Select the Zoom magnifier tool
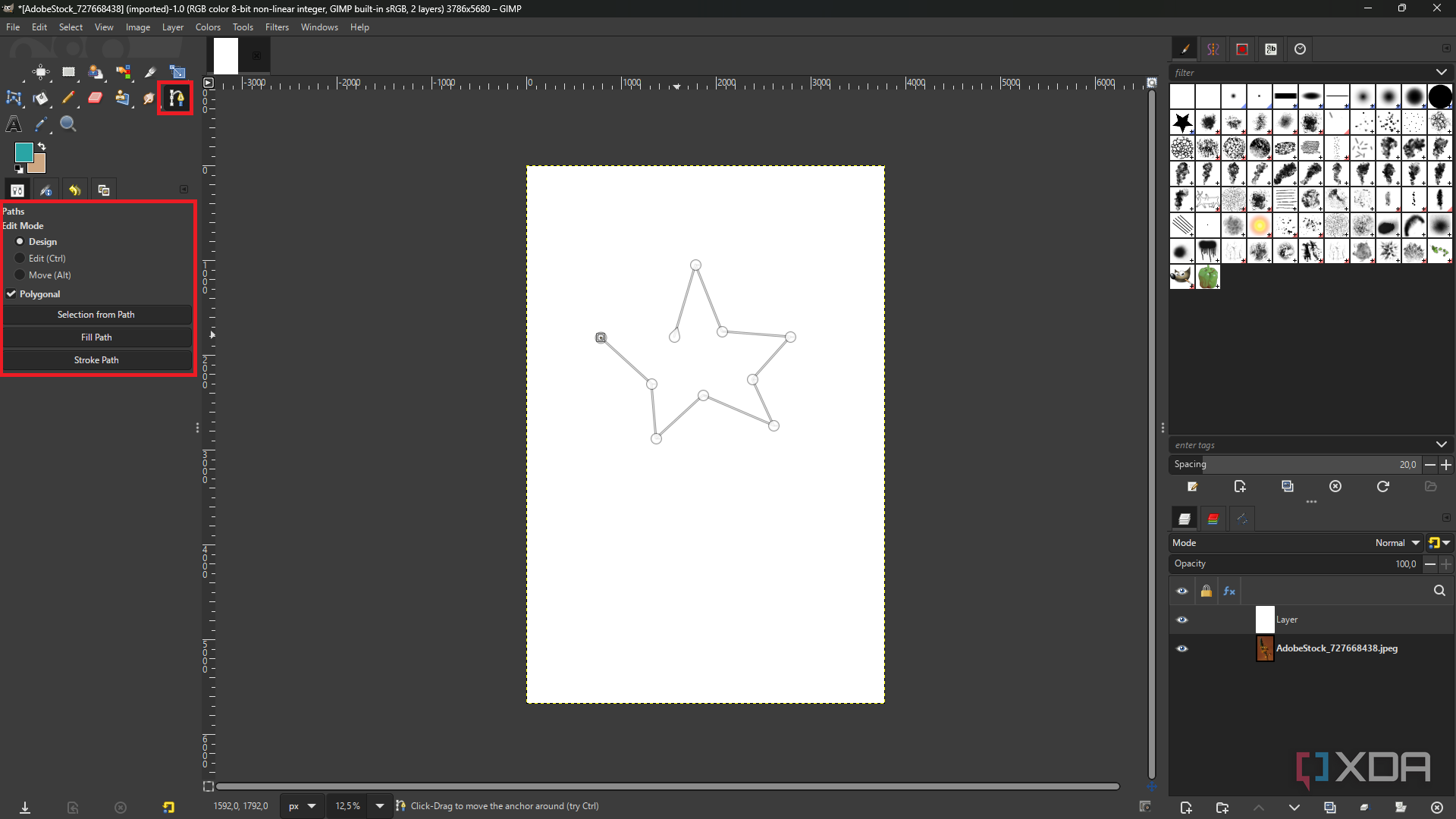 click(x=68, y=124)
